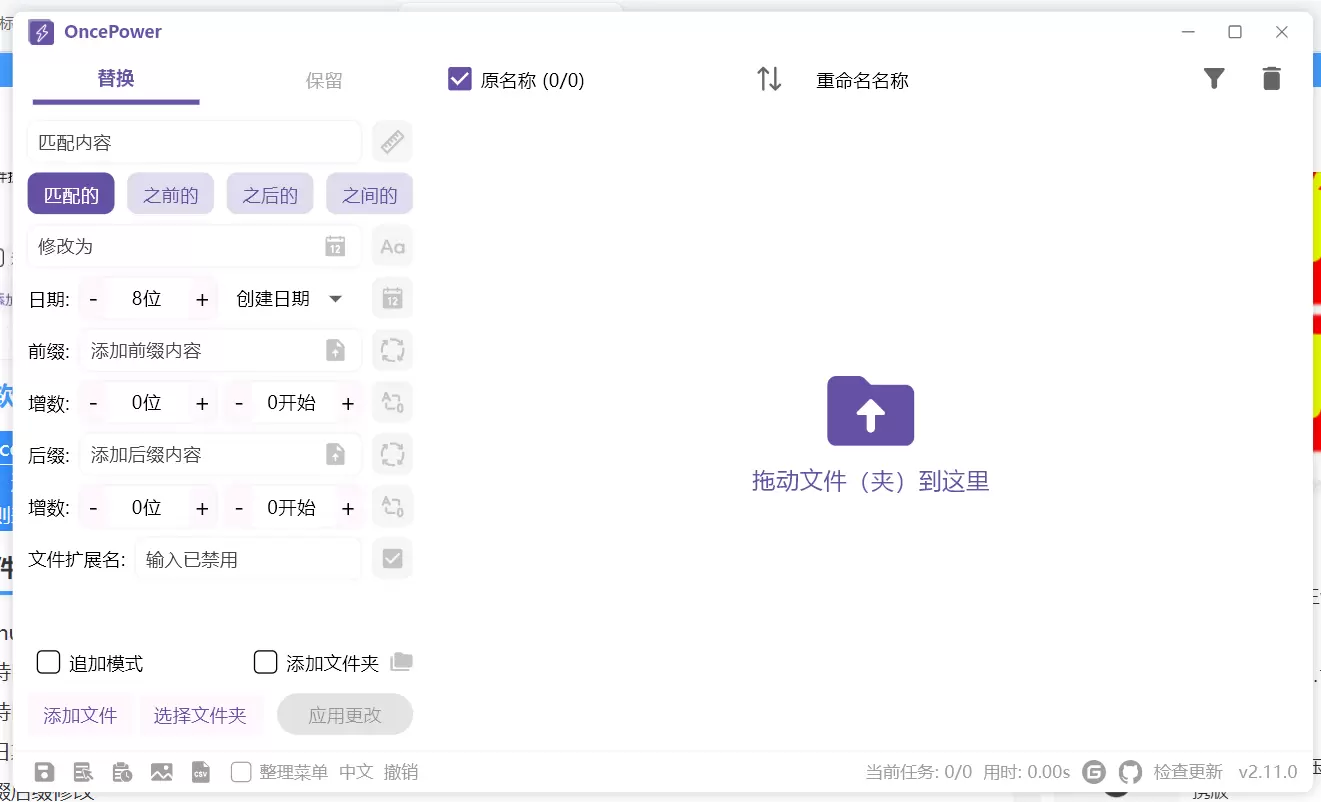Image resolution: width=1321 pixels, height=802 pixels.
Task: Click the 添加文件 button
Action: coord(80,715)
